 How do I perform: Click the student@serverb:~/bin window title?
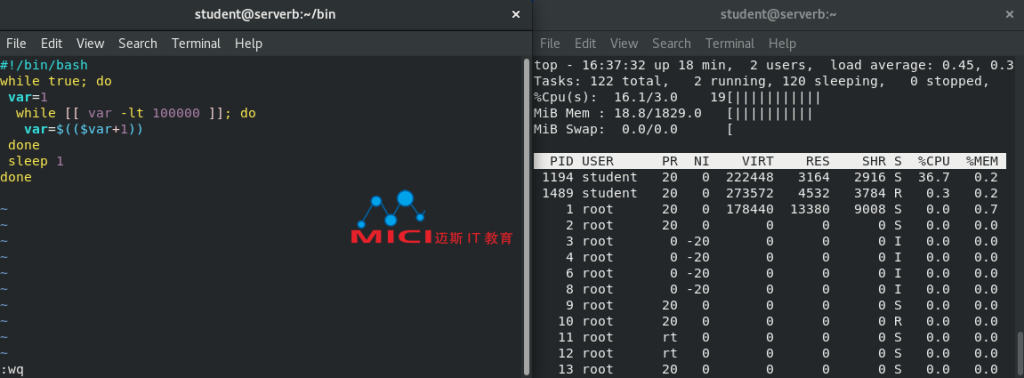tap(265, 14)
